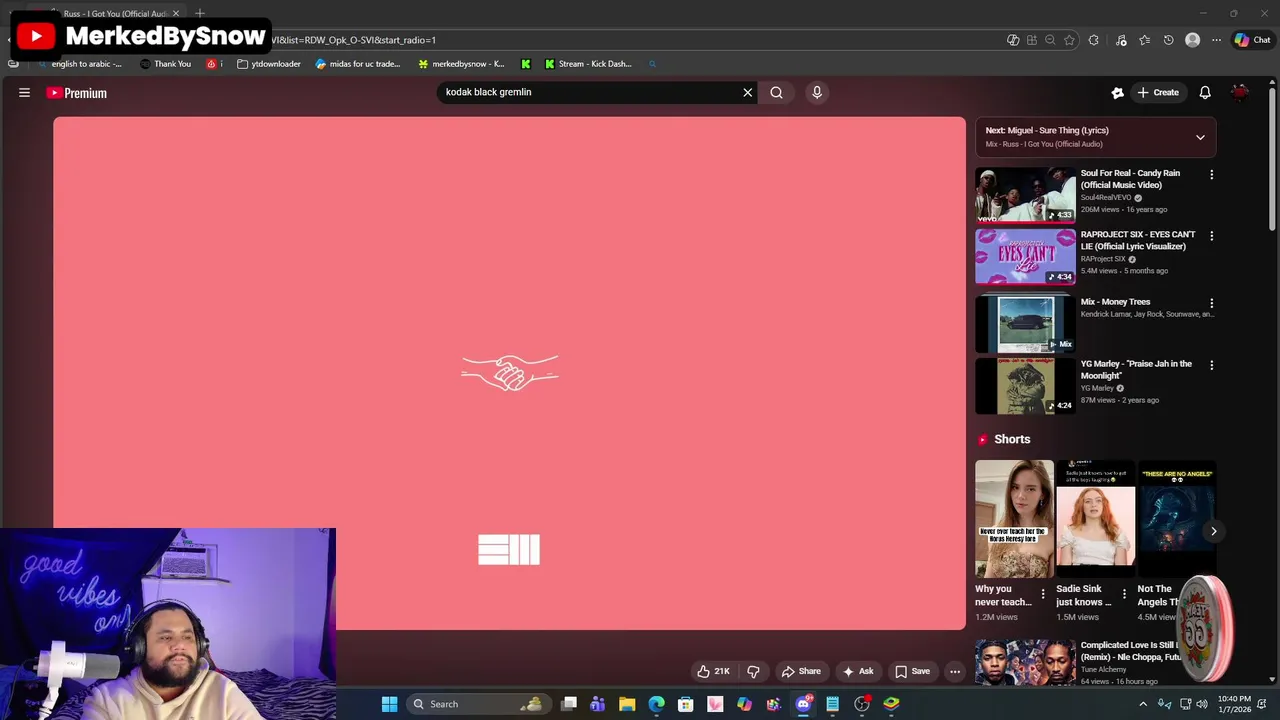The image size is (1280, 720).
Task: Like the video showing 21K likes
Action: click(x=713, y=671)
